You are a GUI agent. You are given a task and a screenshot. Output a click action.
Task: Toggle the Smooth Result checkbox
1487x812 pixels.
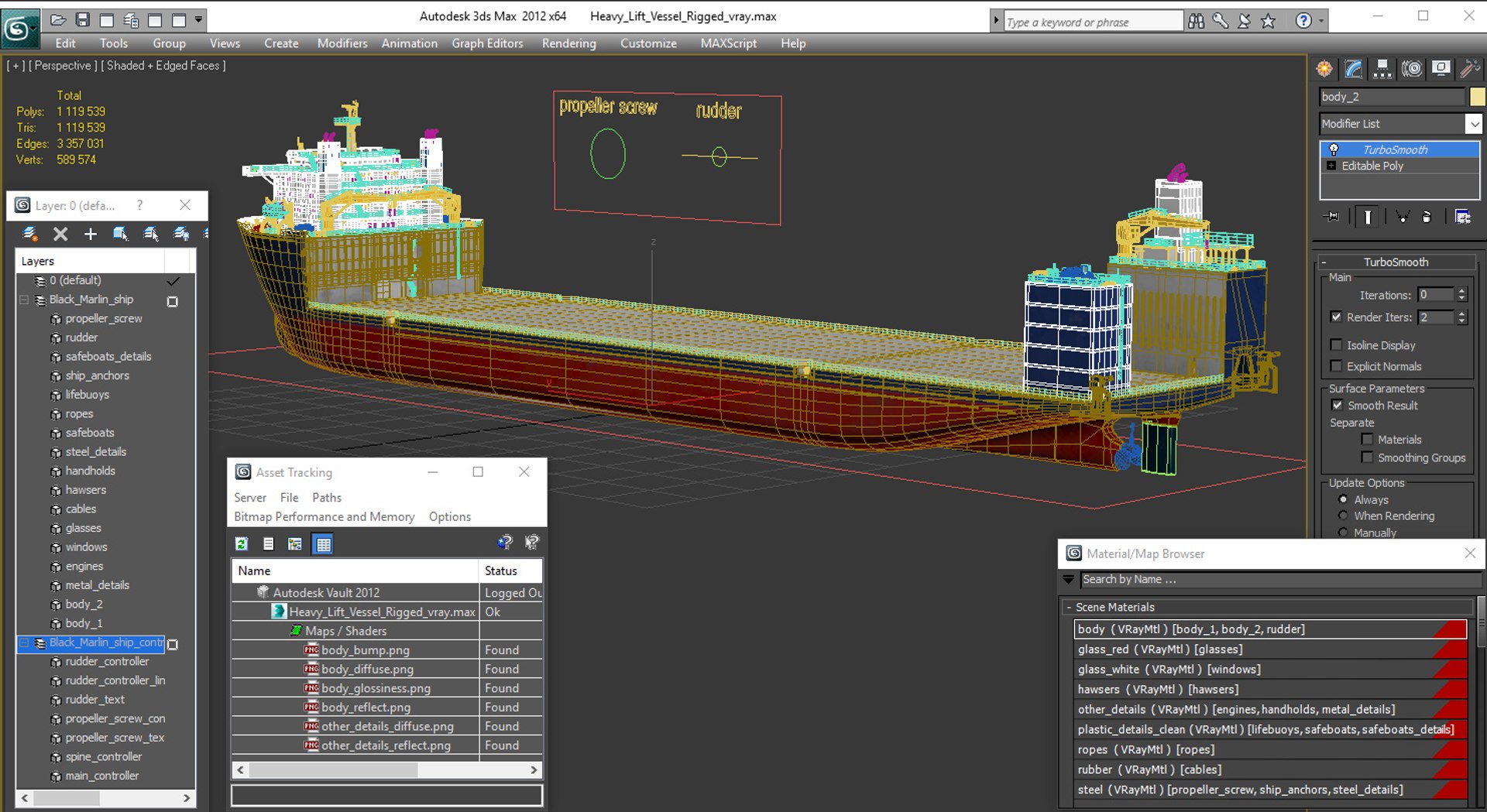coord(1337,405)
